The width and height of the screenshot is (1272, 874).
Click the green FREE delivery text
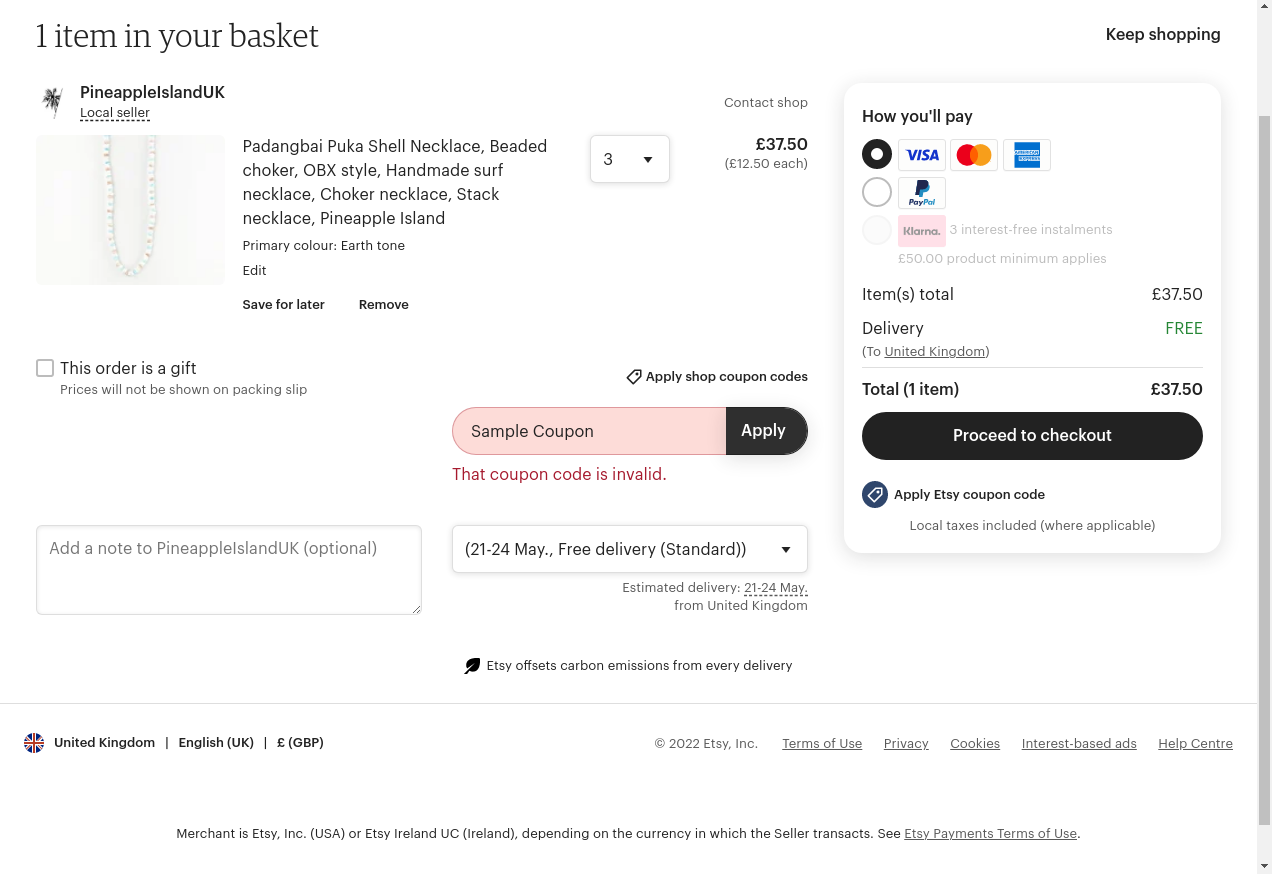point(1184,328)
